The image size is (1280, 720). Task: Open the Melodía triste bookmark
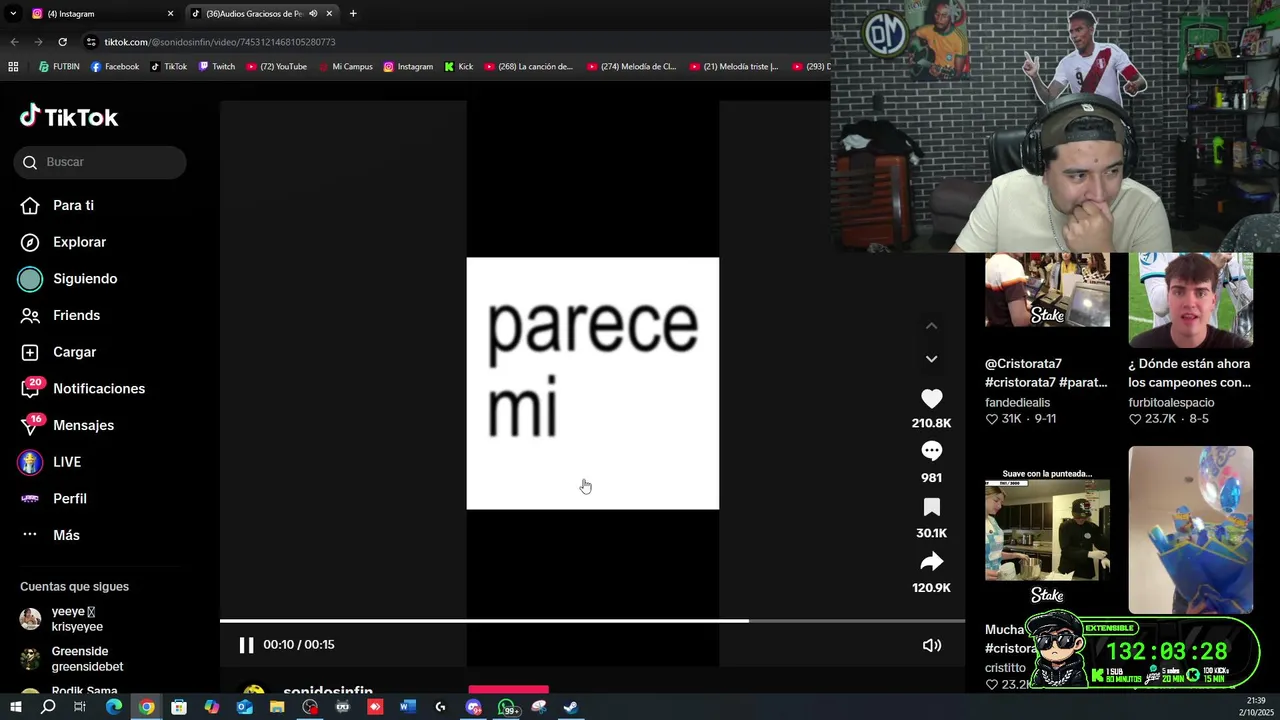coord(735,67)
